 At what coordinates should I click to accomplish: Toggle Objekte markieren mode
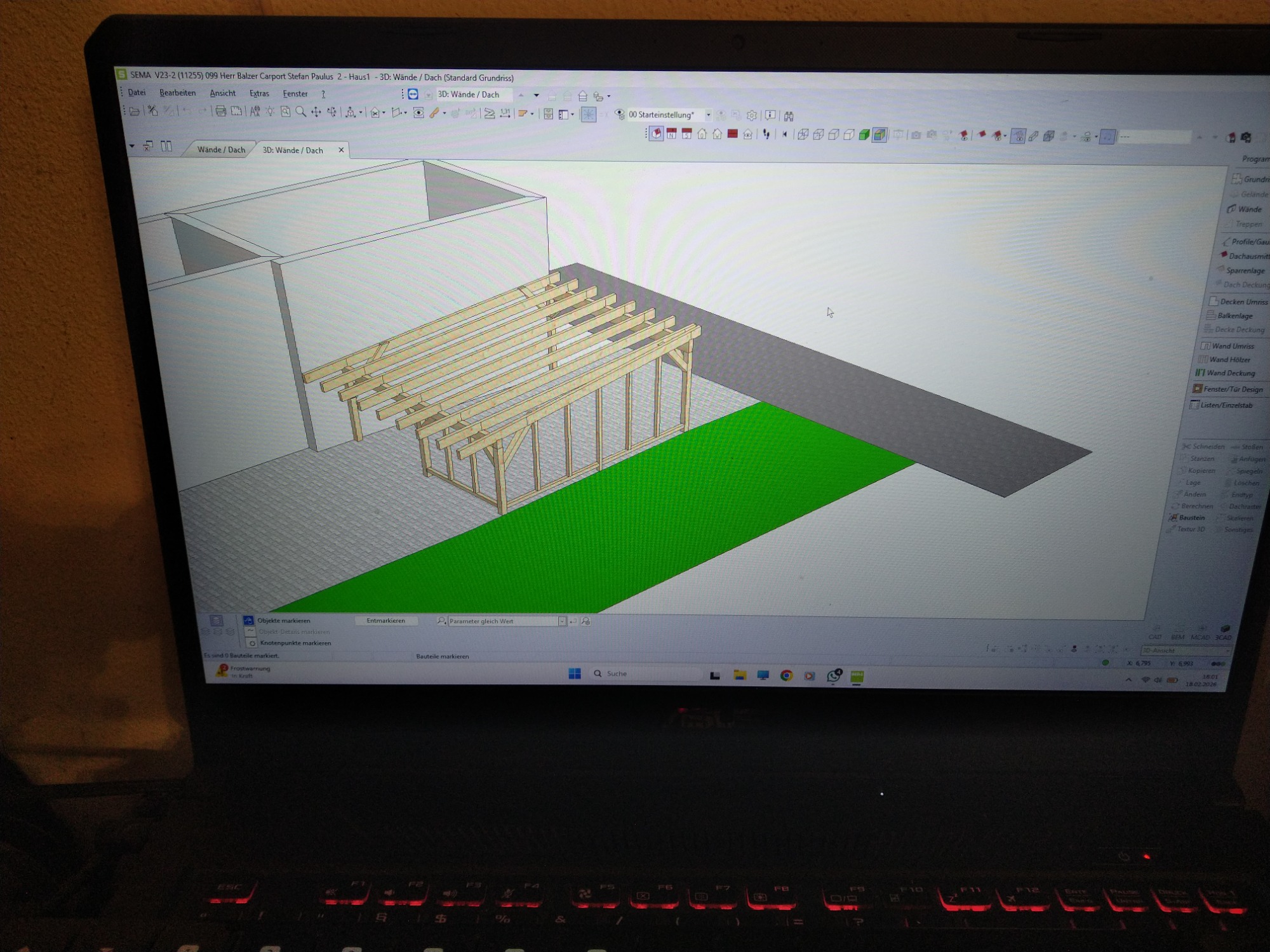click(248, 621)
